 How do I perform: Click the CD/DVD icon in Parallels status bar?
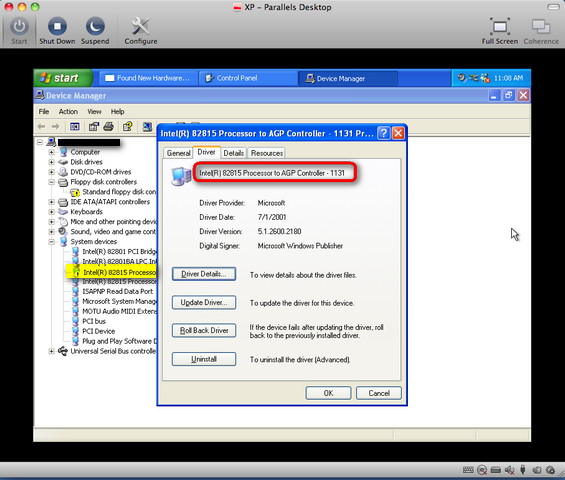coord(482,470)
